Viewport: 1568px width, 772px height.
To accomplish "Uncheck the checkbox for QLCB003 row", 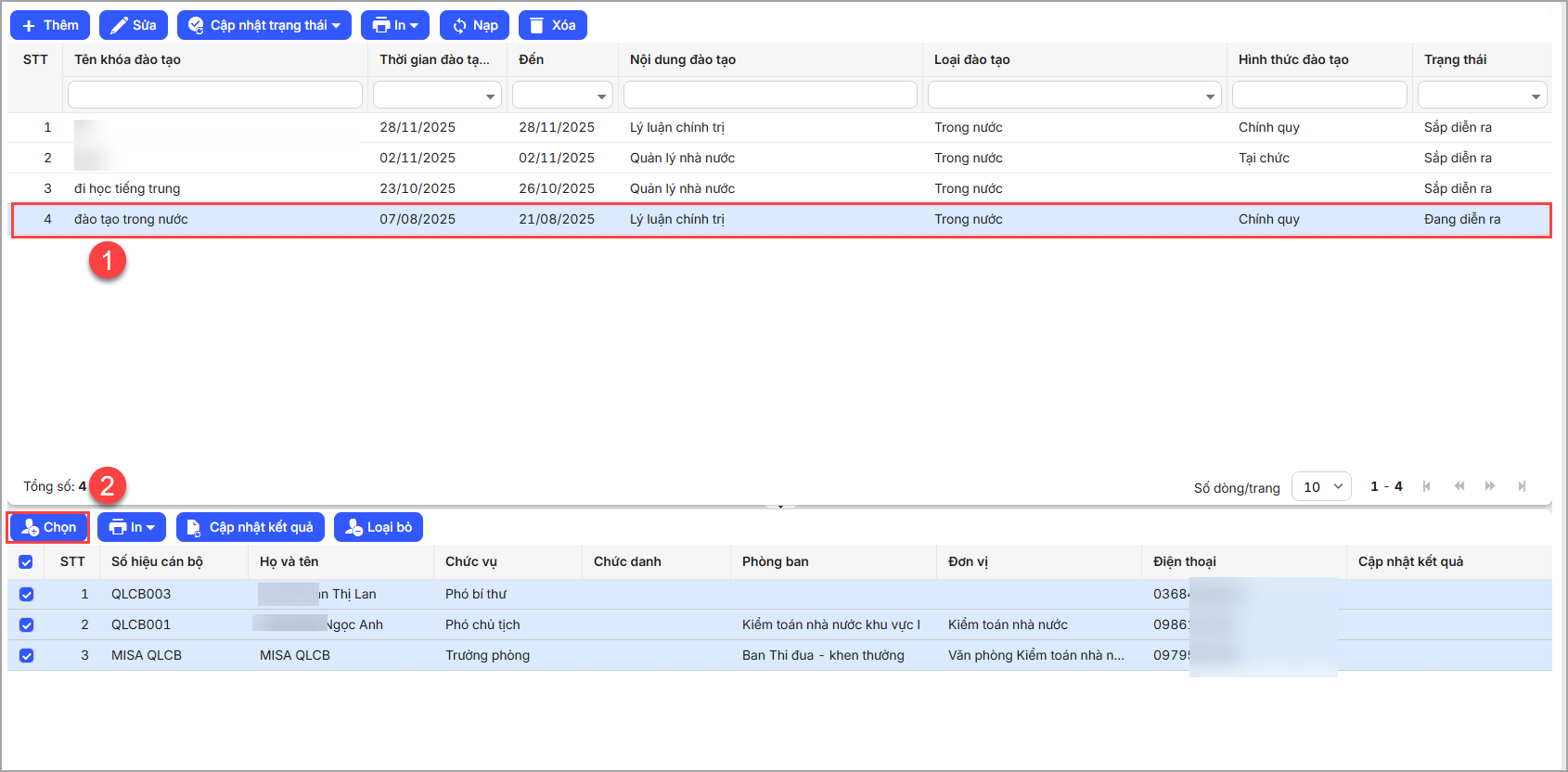I will point(26,595).
